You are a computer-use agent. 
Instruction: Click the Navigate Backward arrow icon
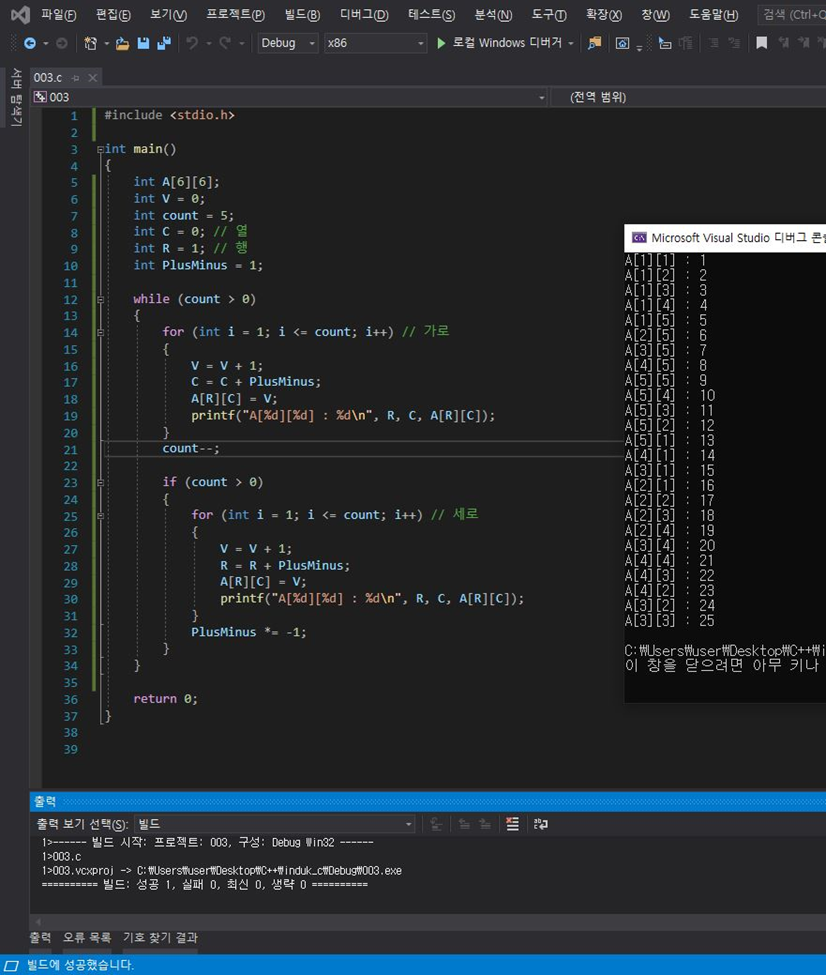coord(29,43)
